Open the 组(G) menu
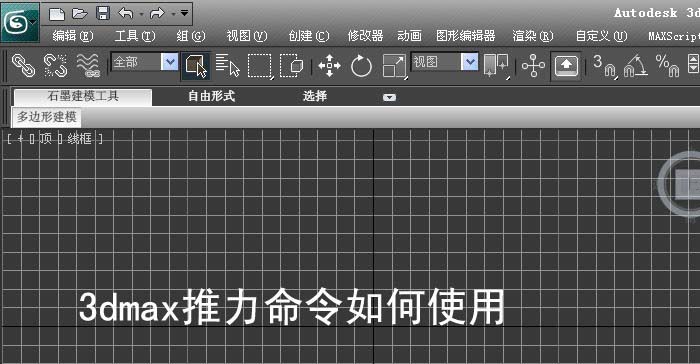This screenshot has height=364, width=700. click(x=191, y=36)
